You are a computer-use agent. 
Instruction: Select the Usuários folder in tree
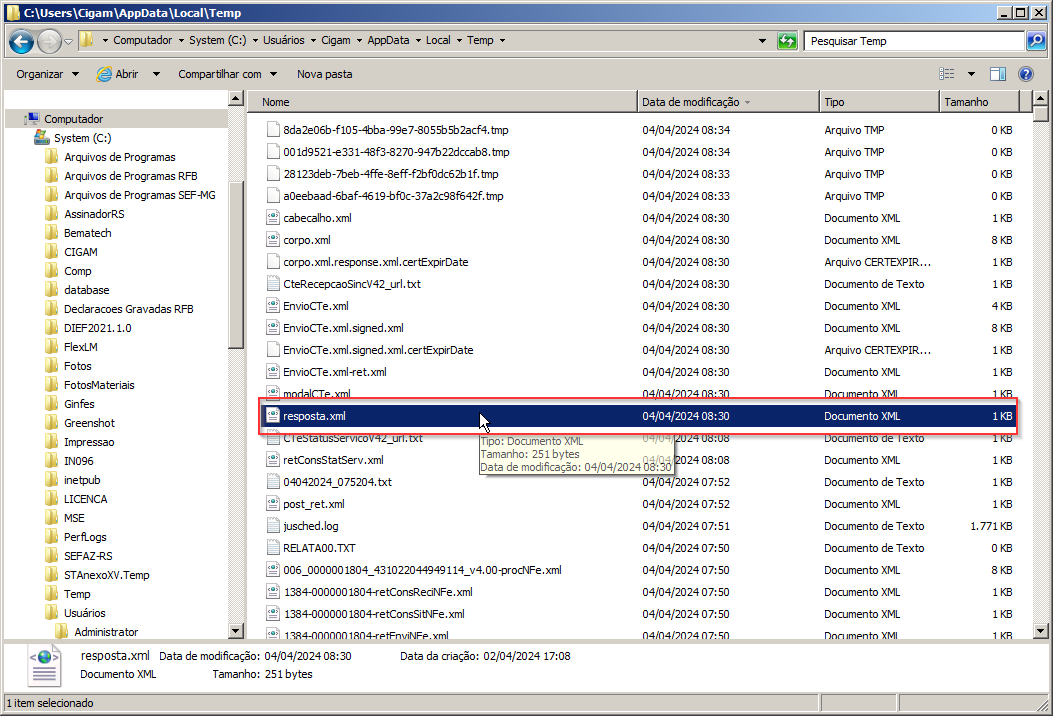84,613
